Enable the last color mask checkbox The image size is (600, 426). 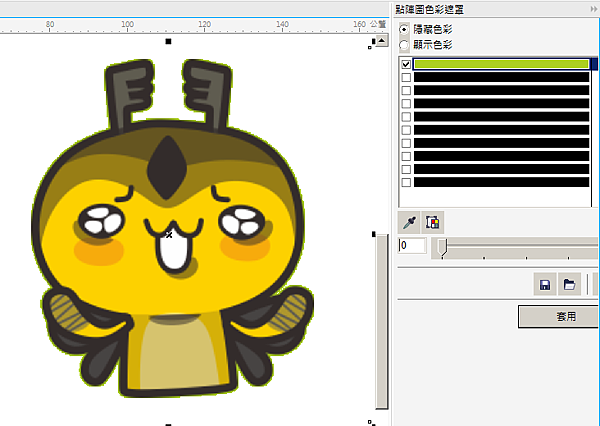point(405,183)
